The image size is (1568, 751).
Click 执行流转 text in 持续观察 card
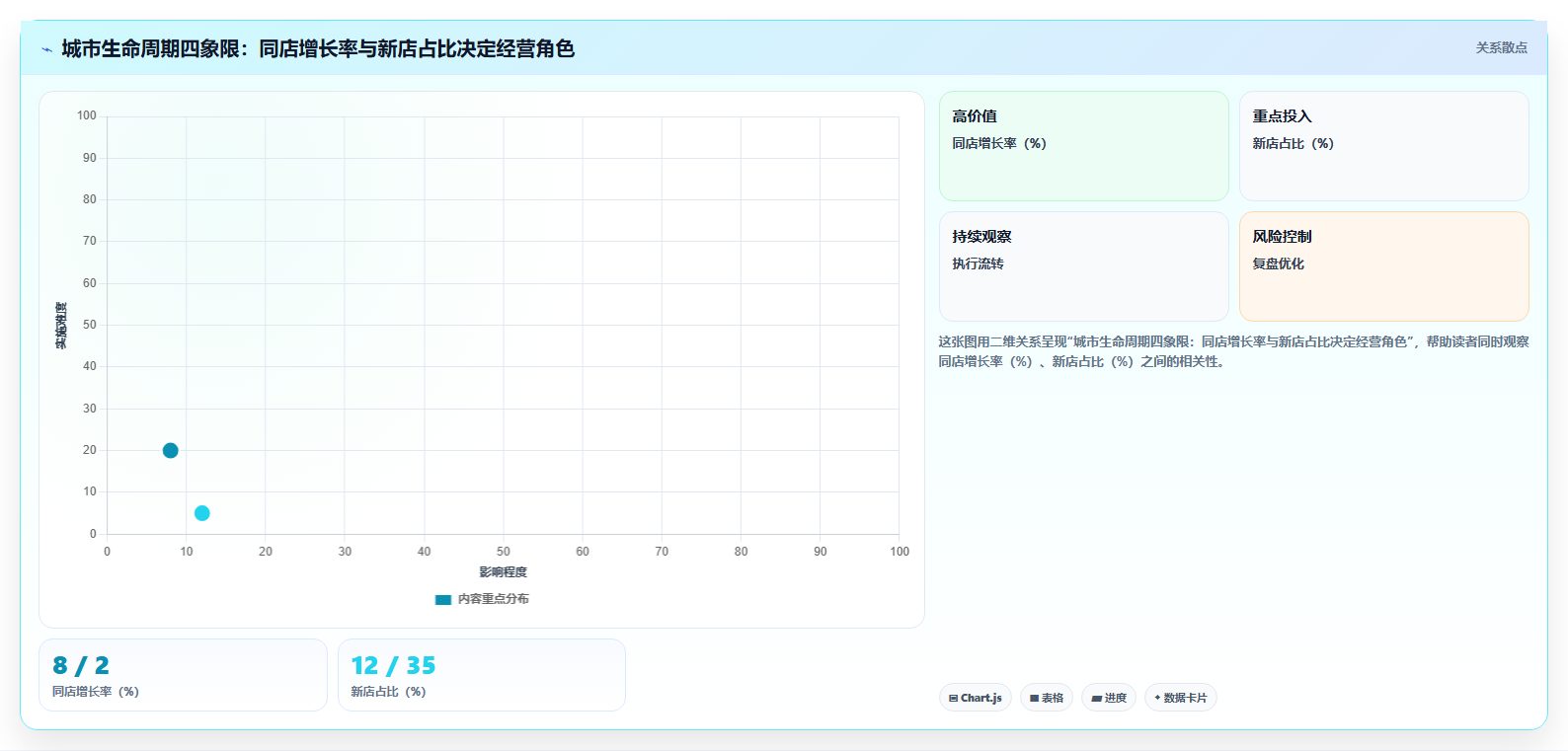978,263
